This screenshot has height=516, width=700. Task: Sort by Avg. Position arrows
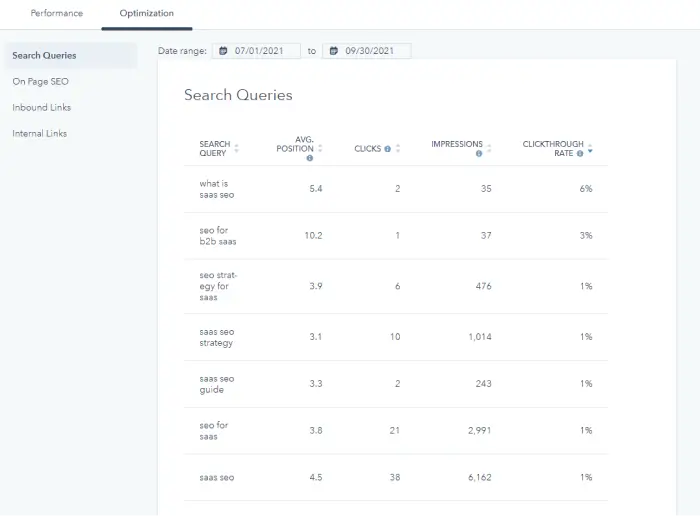point(320,149)
